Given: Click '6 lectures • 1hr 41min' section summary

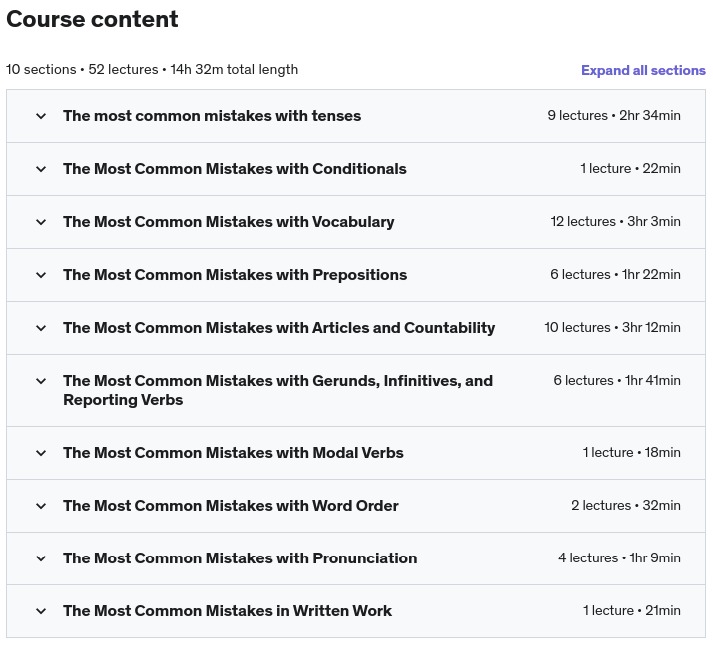Looking at the screenshot, I should pos(616,381).
